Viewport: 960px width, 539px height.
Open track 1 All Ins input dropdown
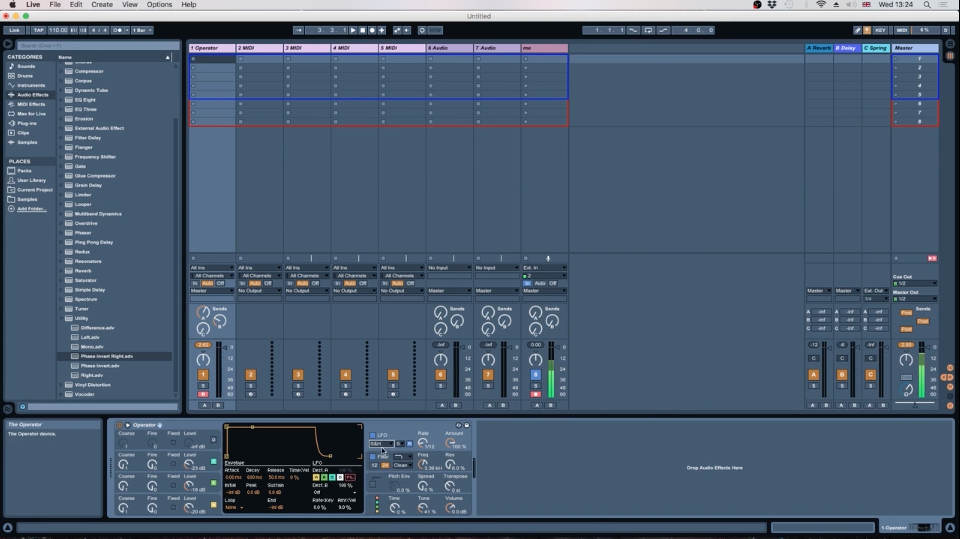coord(212,268)
